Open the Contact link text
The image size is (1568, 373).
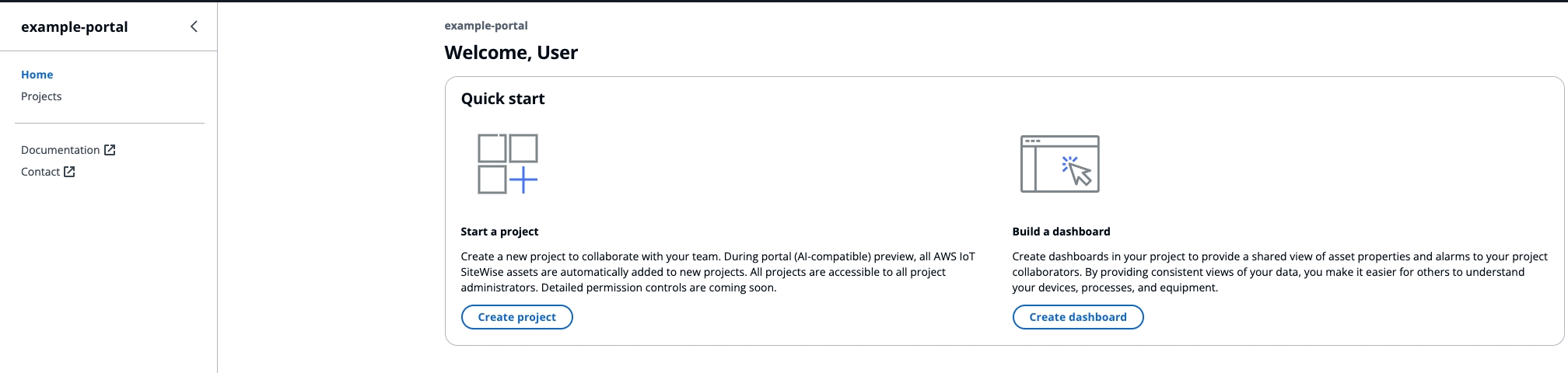pos(40,172)
